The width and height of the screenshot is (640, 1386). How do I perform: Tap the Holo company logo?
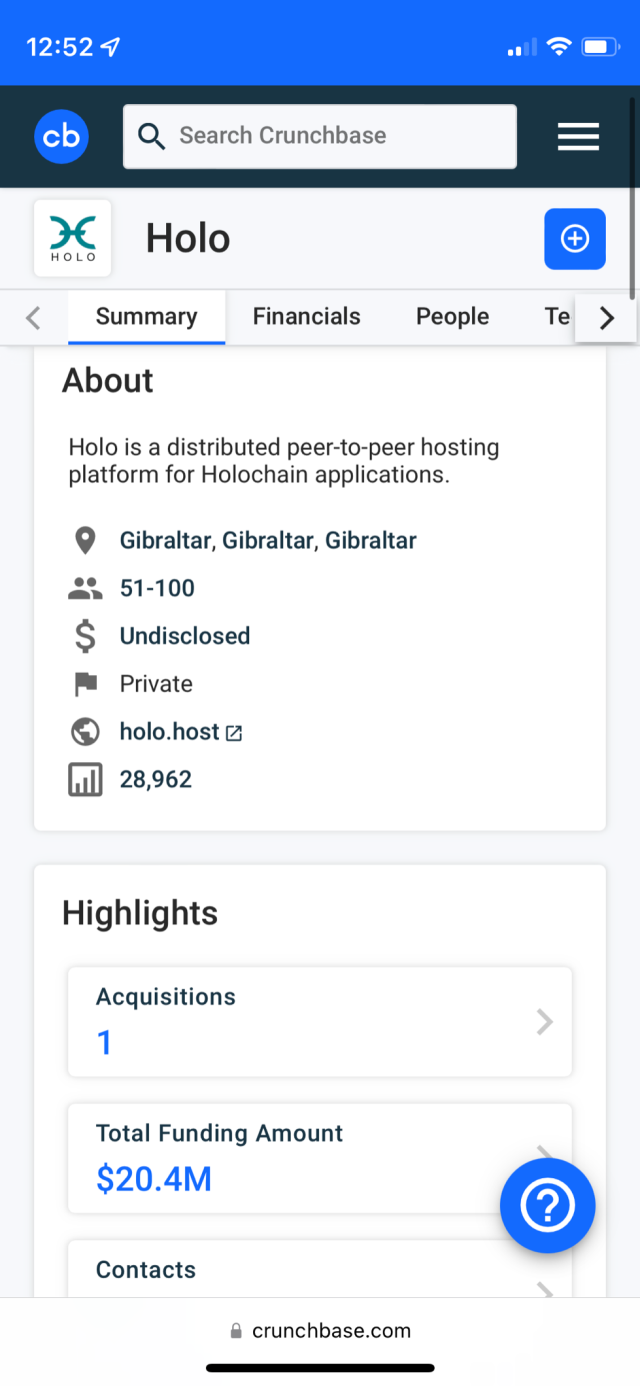pos(72,238)
